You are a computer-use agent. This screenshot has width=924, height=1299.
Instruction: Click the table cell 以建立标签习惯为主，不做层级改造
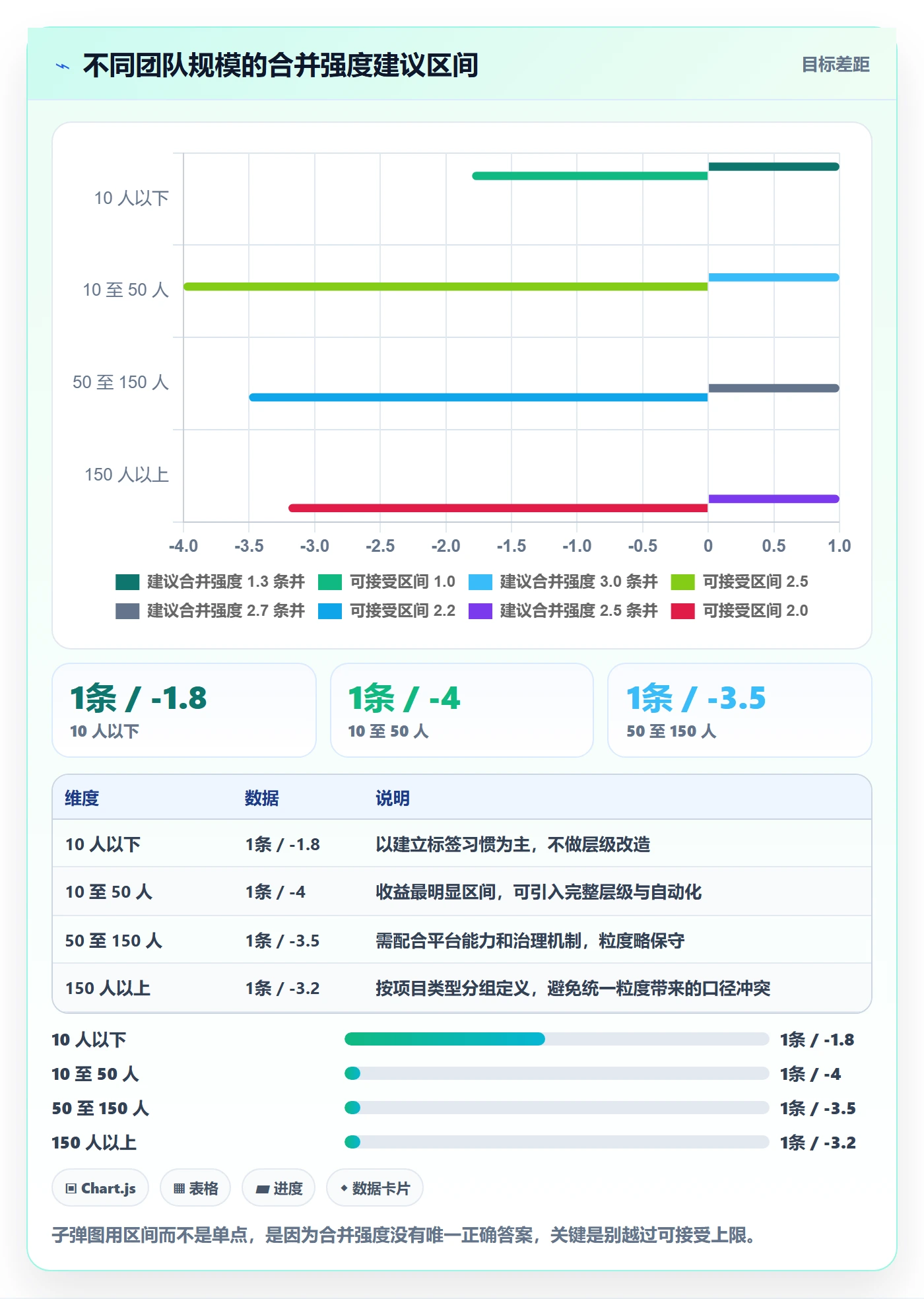tap(513, 844)
